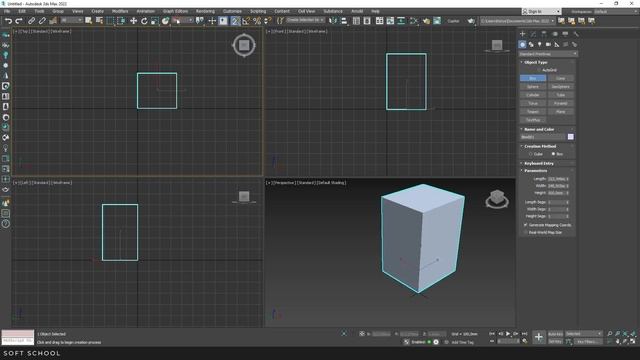The width and height of the screenshot is (640, 360).
Task: Toggle the Angle Snap icon
Action: (246, 21)
